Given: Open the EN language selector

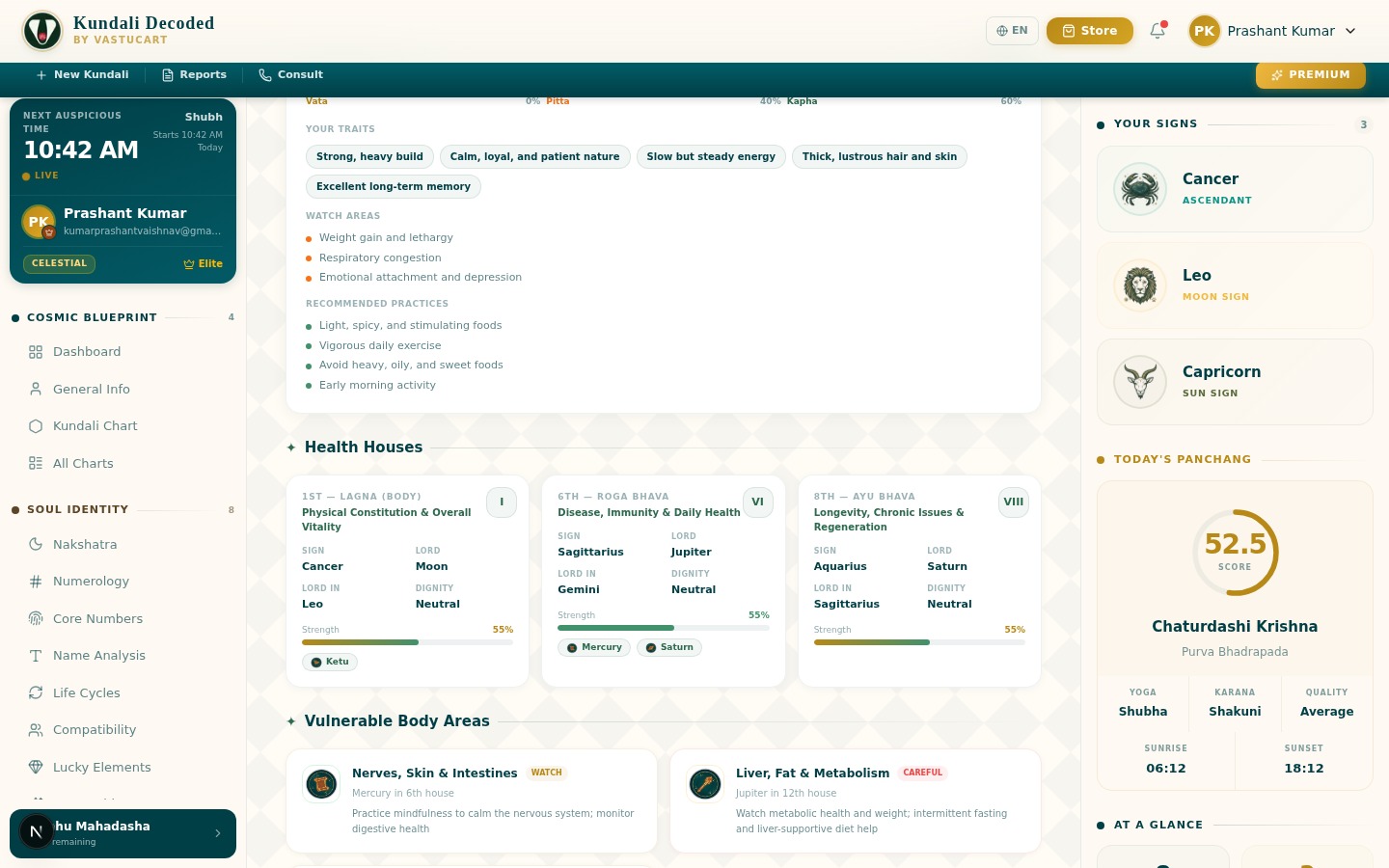Looking at the screenshot, I should [1012, 31].
